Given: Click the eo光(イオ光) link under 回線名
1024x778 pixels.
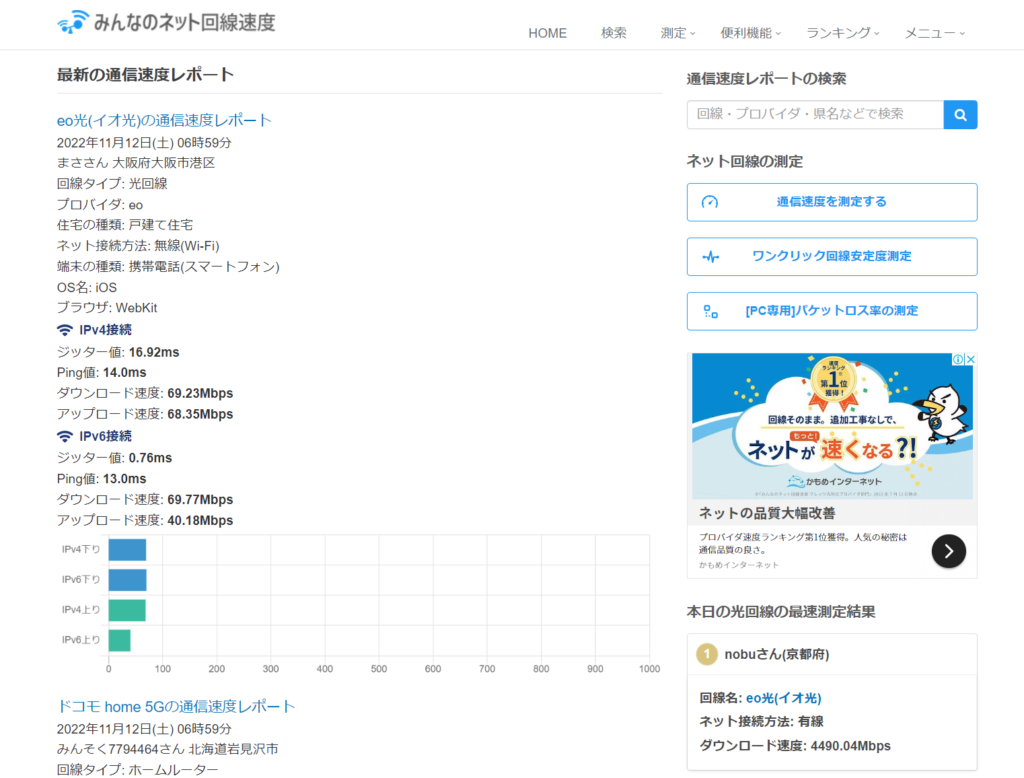Looking at the screenshot, I should (x=783, y=698).
